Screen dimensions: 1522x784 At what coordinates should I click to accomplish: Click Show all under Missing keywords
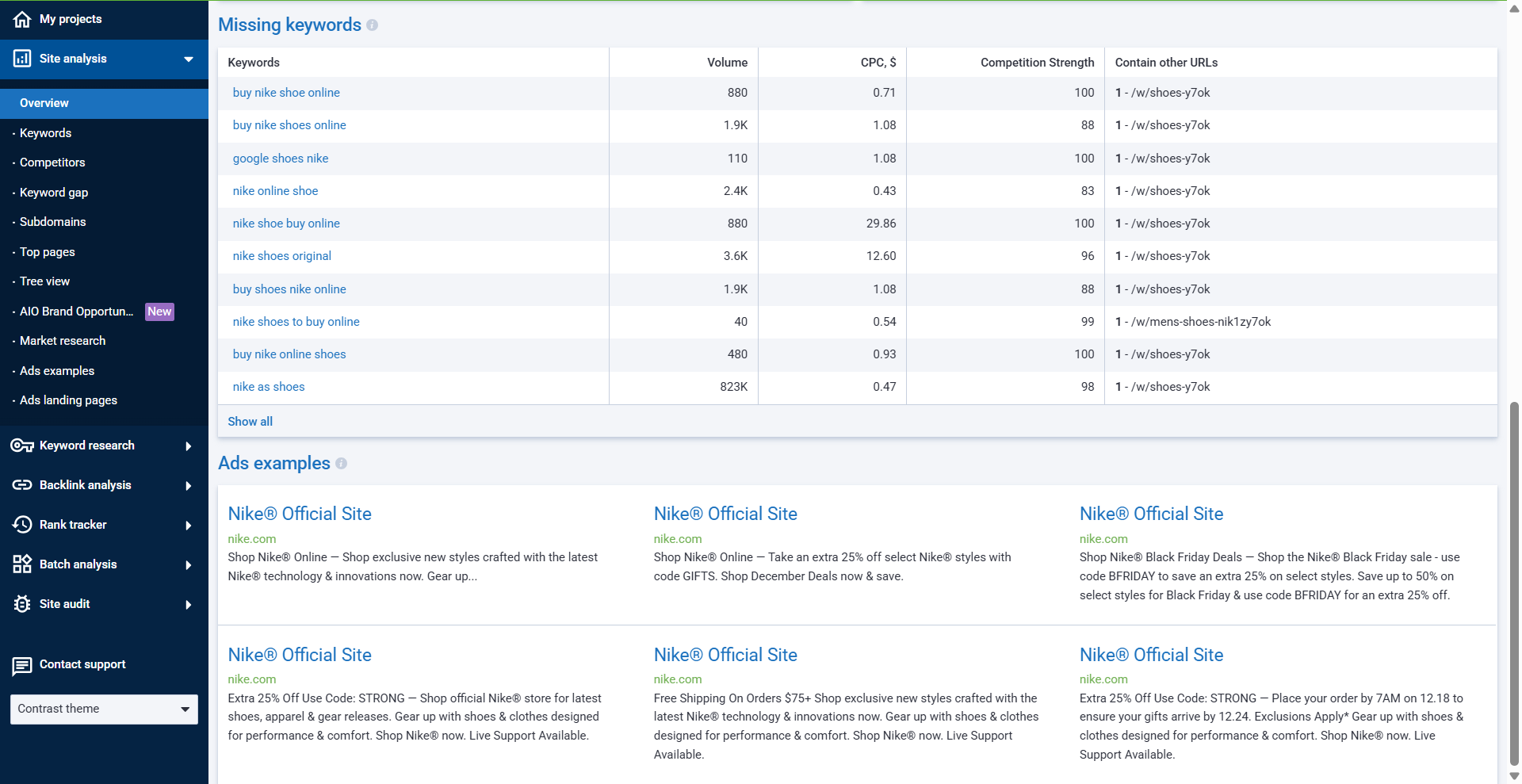coord(250,422)
